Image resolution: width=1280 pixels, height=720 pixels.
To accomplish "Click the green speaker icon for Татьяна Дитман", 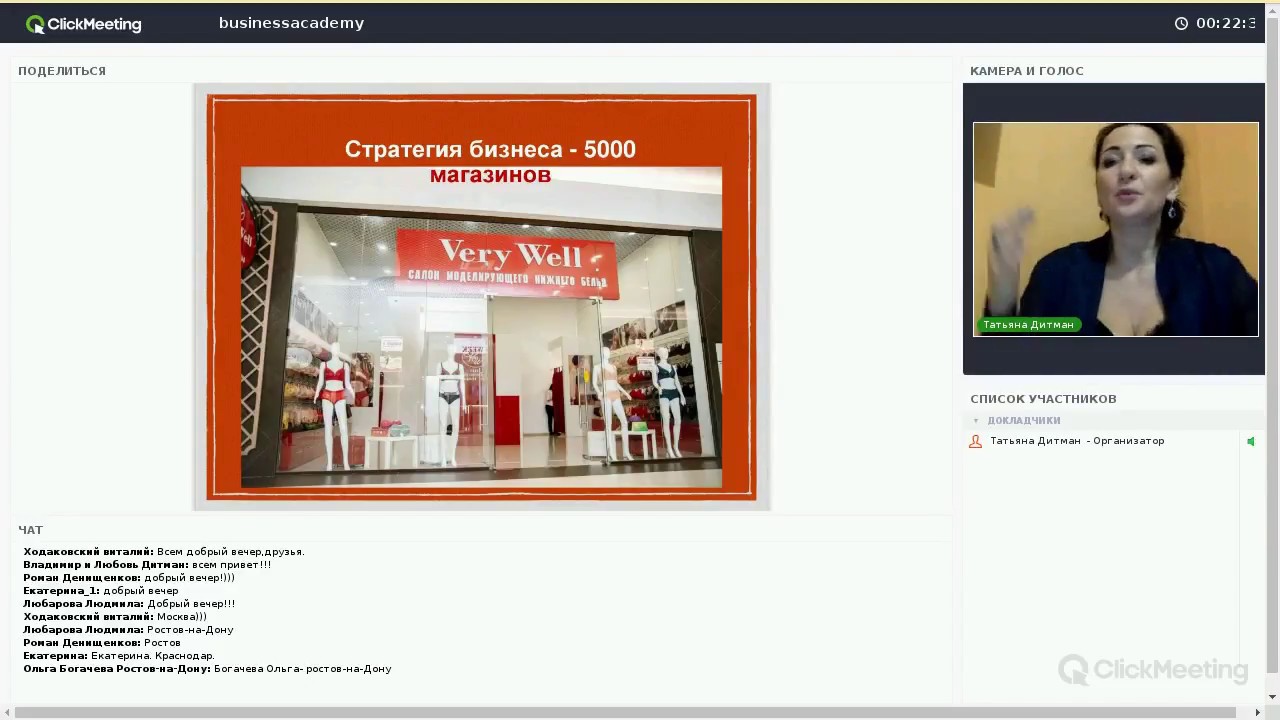I will (1250, 441).
